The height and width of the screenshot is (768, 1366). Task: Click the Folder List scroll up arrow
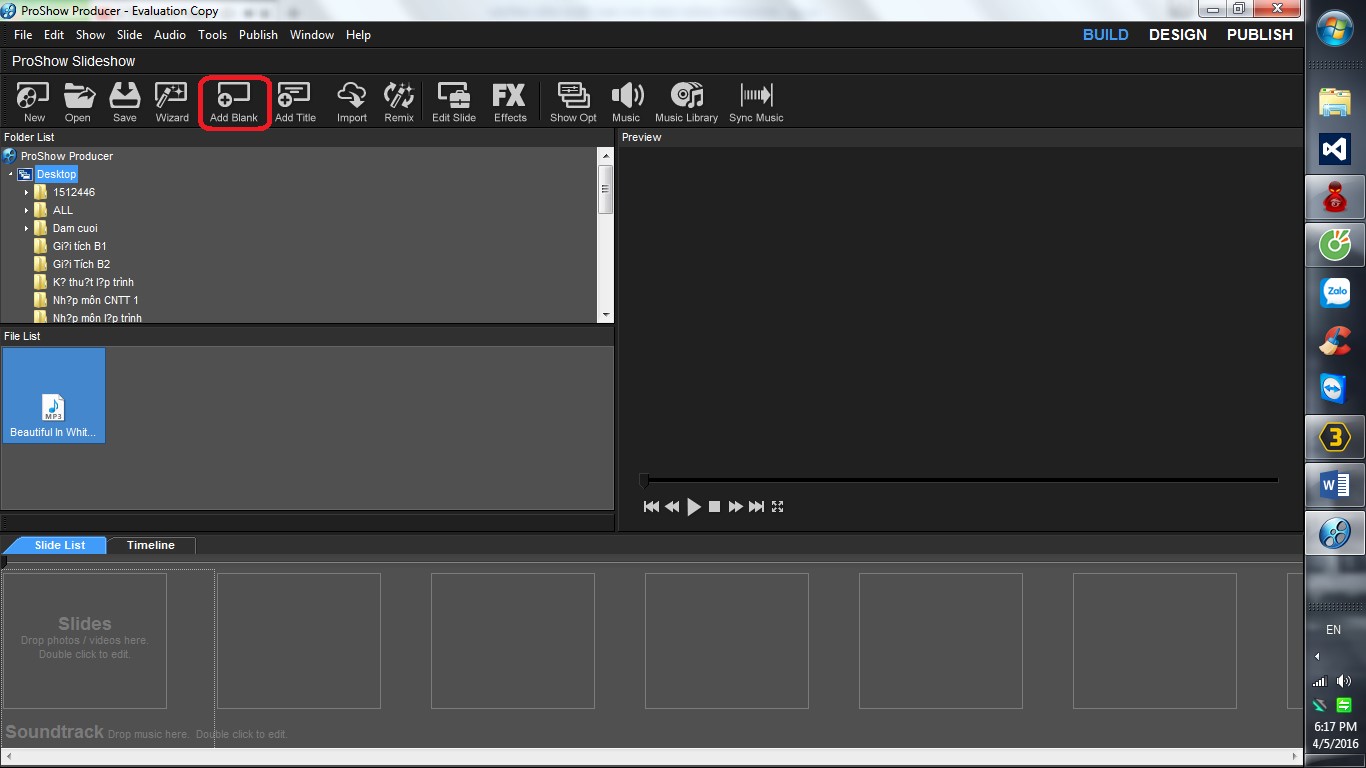tap(605, 156)
